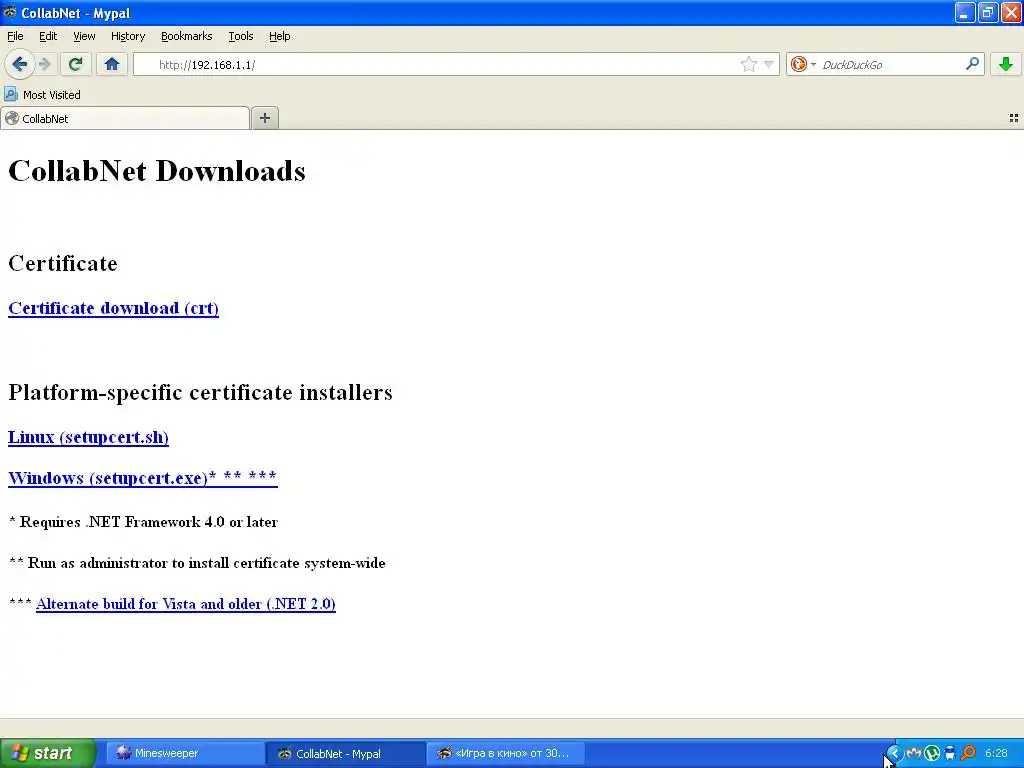Open the Edit menu

tap(48, 36)
